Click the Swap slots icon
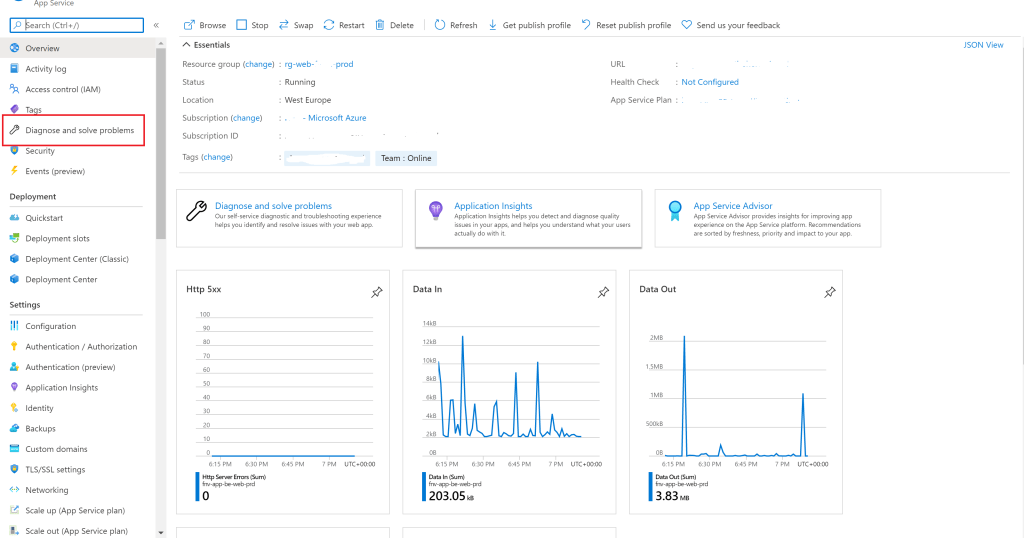Viewport: 1024px width, 538px height. coord(283,25)
